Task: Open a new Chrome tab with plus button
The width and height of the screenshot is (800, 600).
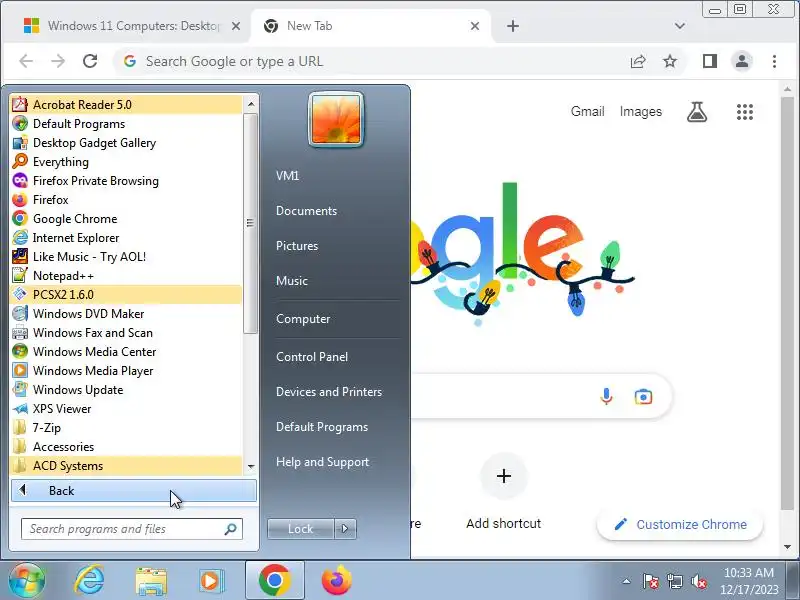Action: [x=513, y=26]
